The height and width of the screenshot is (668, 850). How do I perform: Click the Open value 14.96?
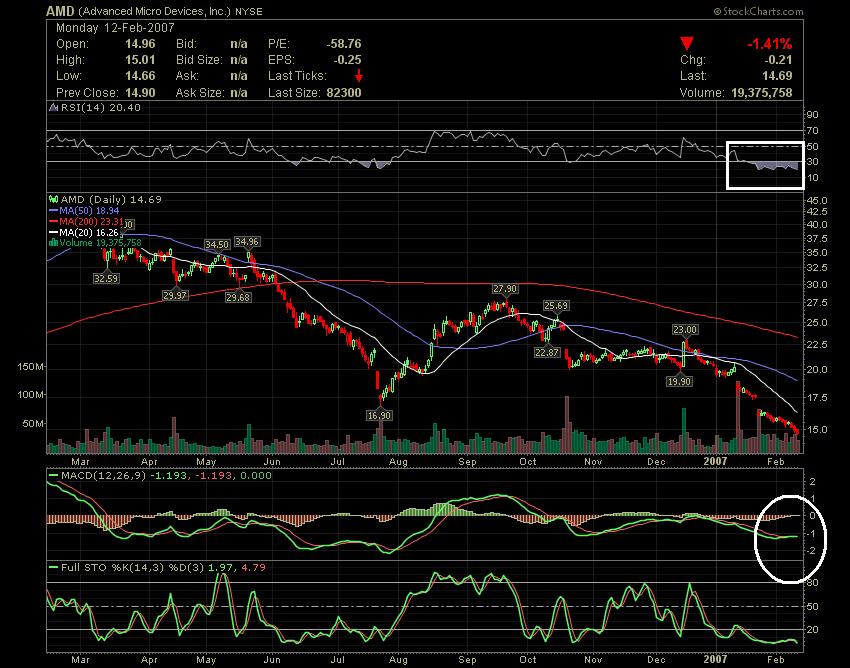(x=140, y=44)
